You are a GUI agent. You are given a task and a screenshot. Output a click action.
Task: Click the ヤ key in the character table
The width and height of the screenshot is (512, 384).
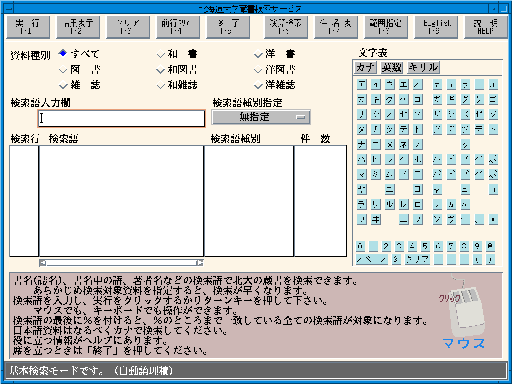(362, 189)
